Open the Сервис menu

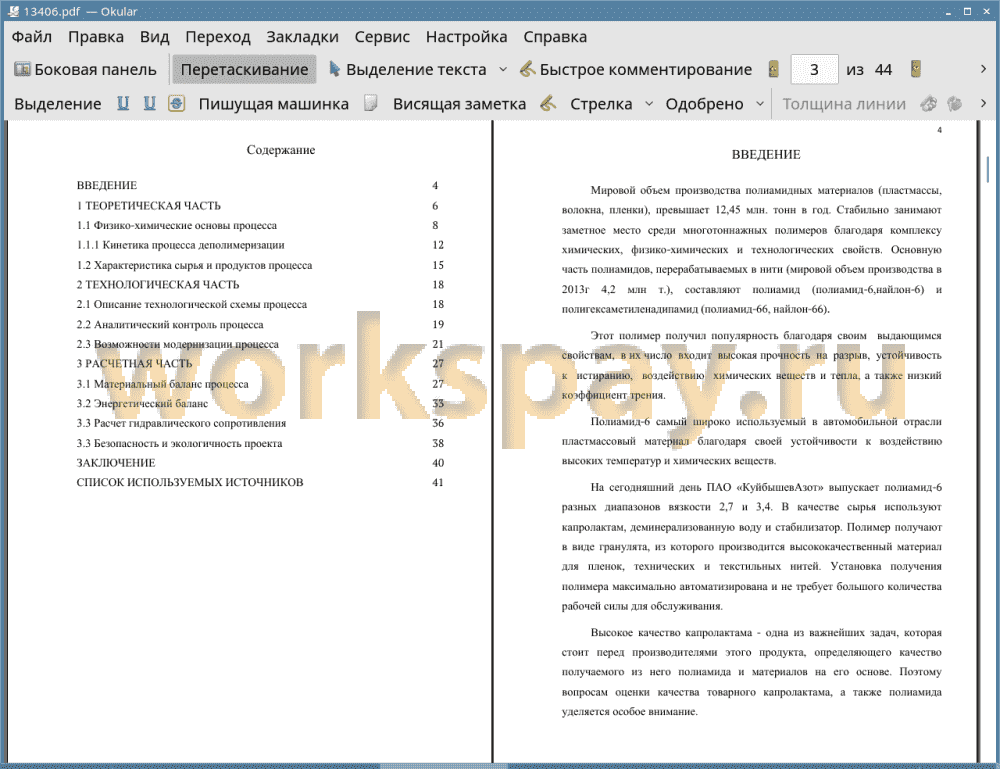382,37
